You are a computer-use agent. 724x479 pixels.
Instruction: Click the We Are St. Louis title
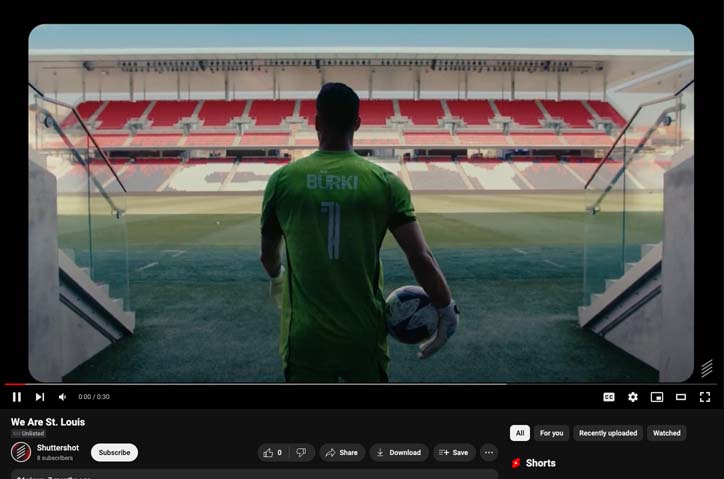coord(48,422)
